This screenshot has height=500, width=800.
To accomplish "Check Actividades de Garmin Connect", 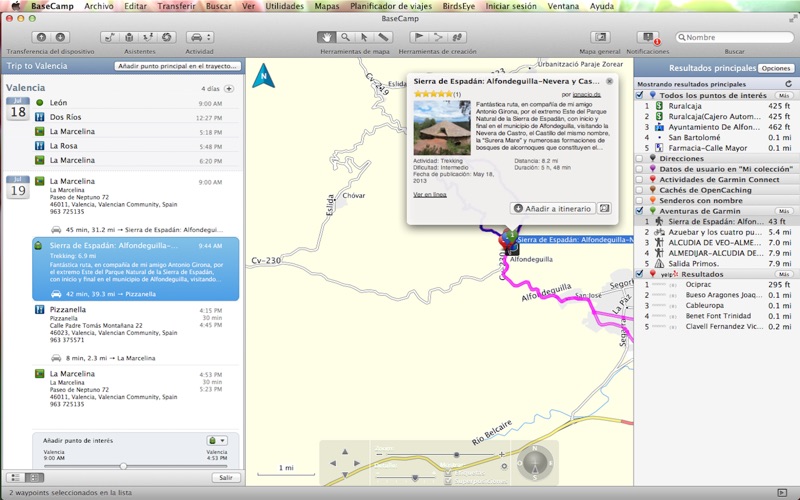I will coord(639,180).
